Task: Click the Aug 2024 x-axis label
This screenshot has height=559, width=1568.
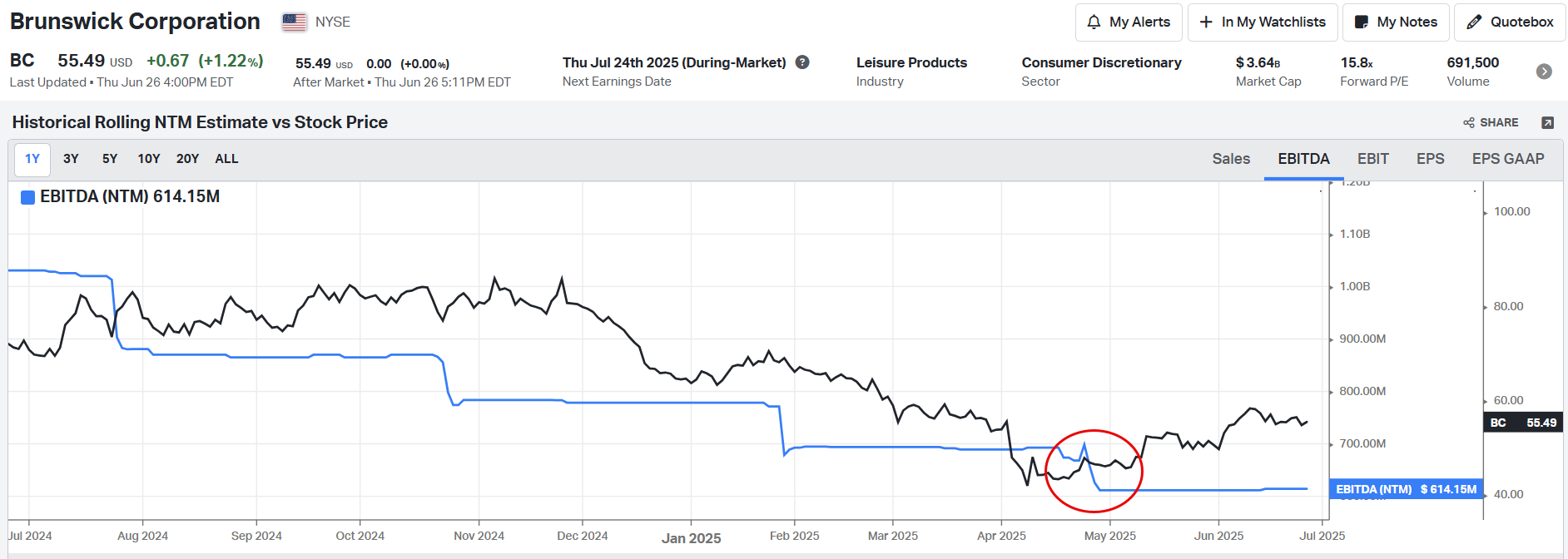Action: [x=142, y=536]
